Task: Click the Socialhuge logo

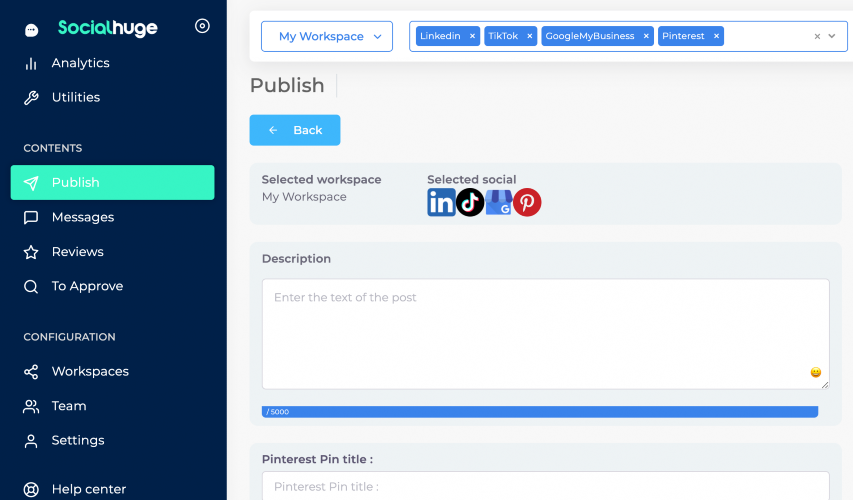Action: pyautogui.click(x=108, y=27)
